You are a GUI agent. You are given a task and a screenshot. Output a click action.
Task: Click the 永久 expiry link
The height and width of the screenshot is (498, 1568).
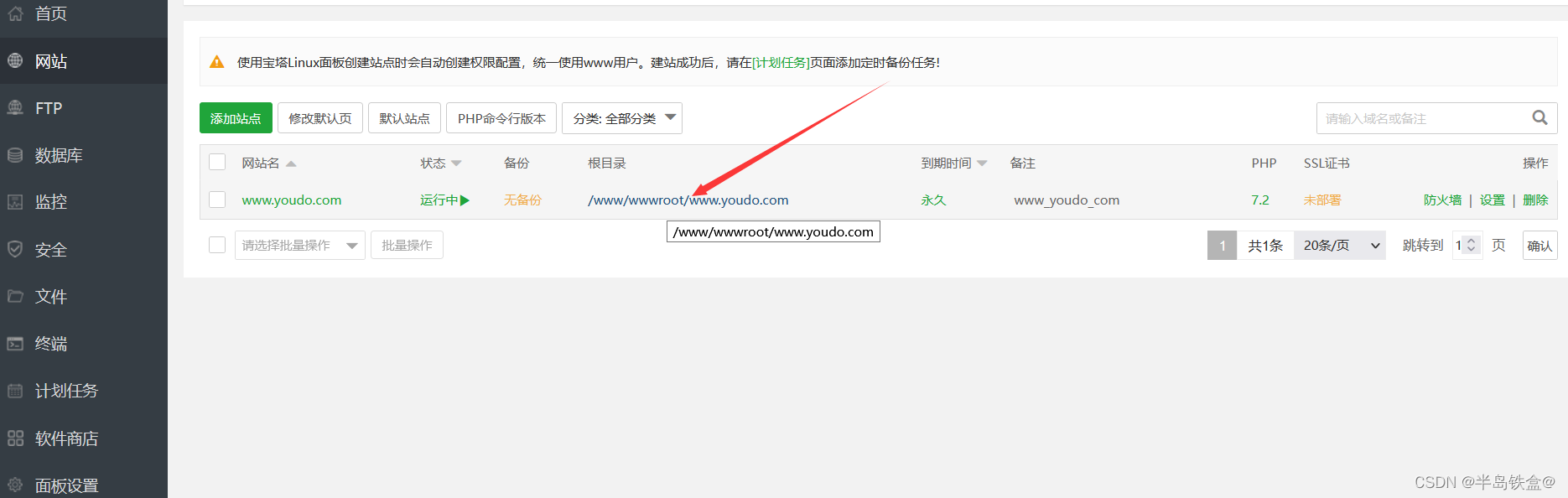tap(933, 200)
